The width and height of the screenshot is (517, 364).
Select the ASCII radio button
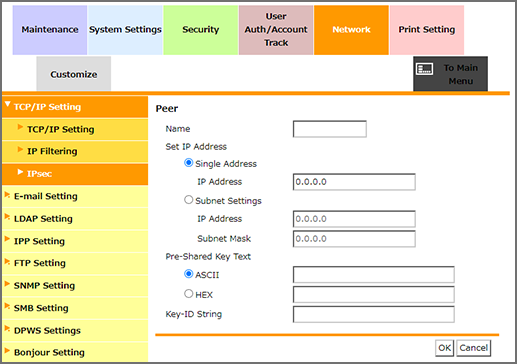189,274
